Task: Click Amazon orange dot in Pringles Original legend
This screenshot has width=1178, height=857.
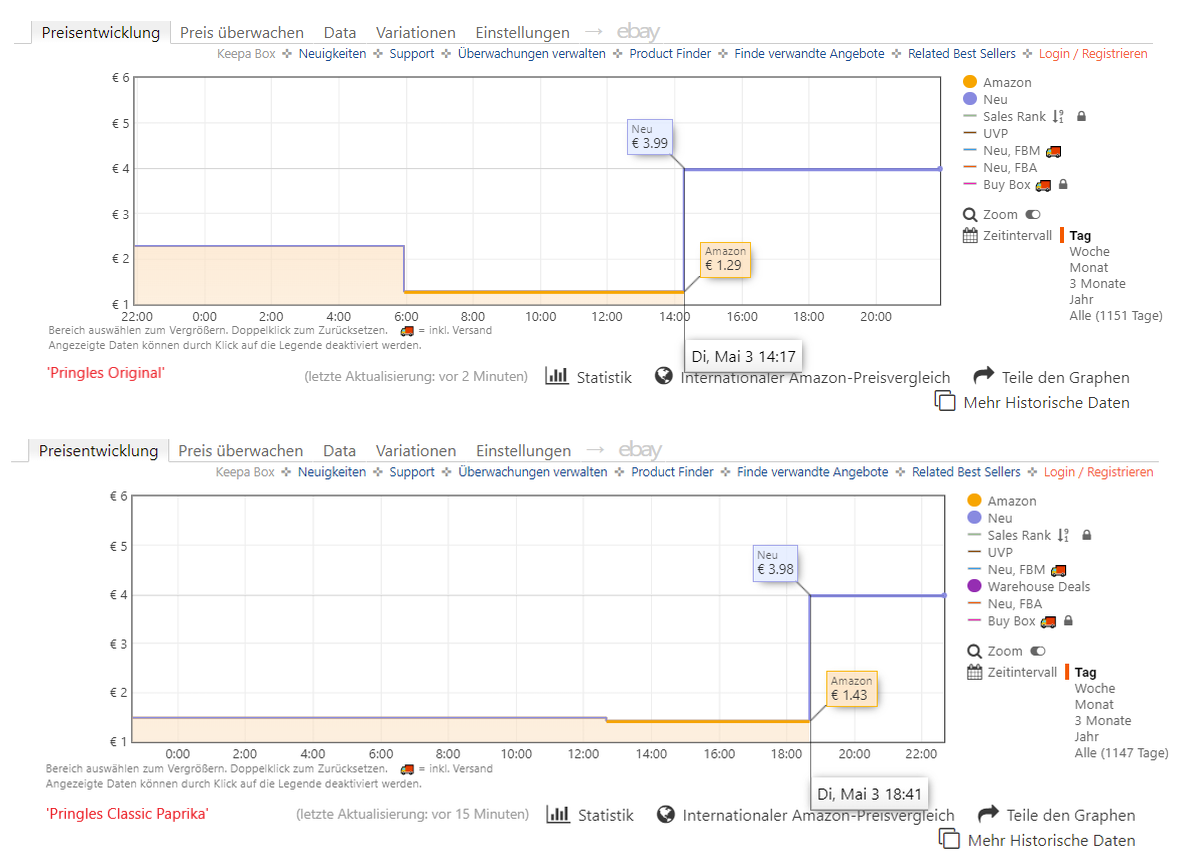Action: pyautogui.click(x=970, y=82)
